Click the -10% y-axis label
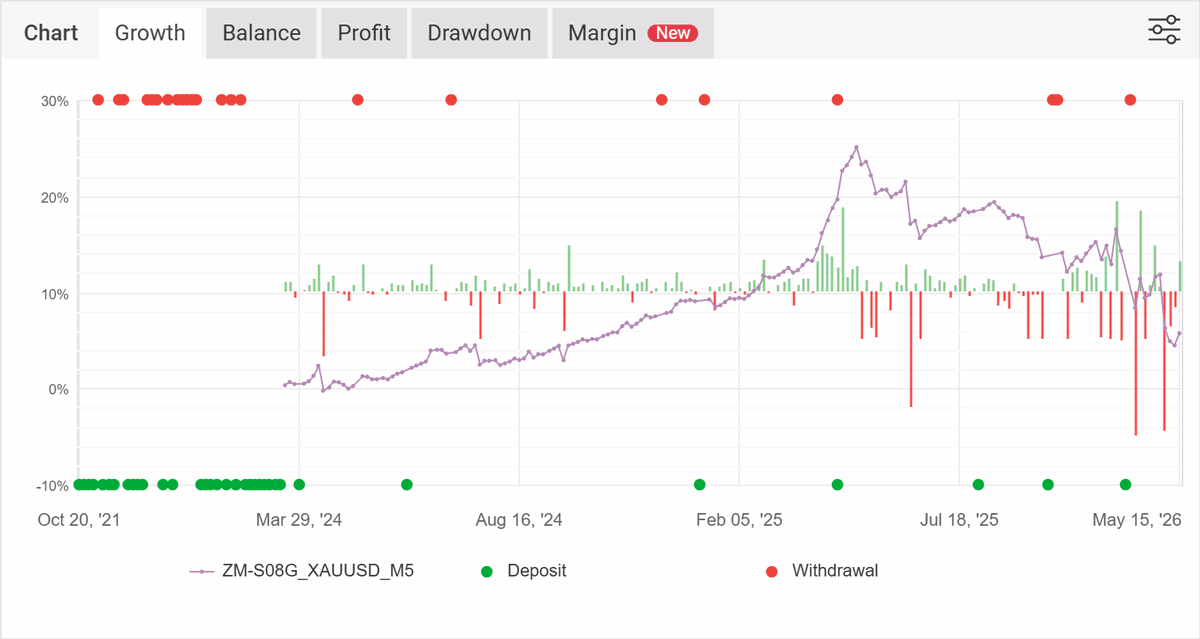 [x=53, y=486]
